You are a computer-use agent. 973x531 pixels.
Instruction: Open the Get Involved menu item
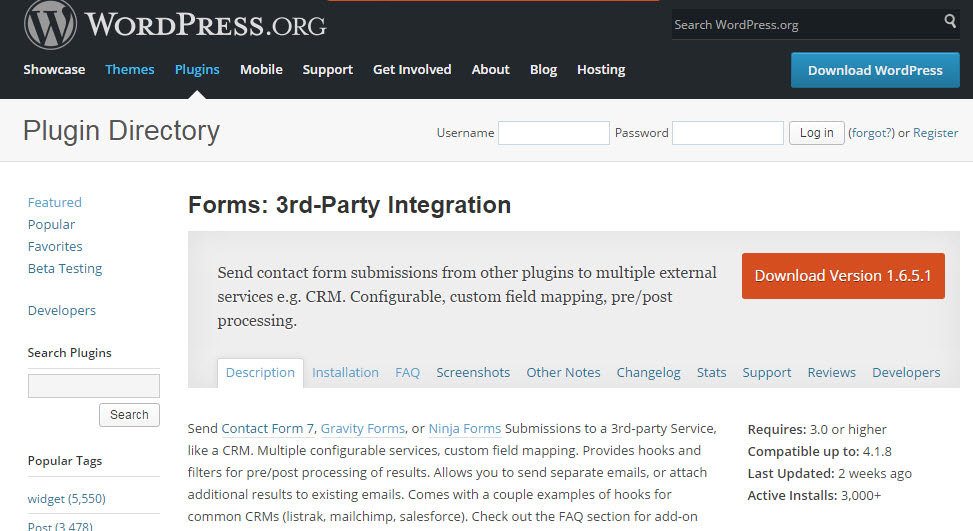point(412,69)
